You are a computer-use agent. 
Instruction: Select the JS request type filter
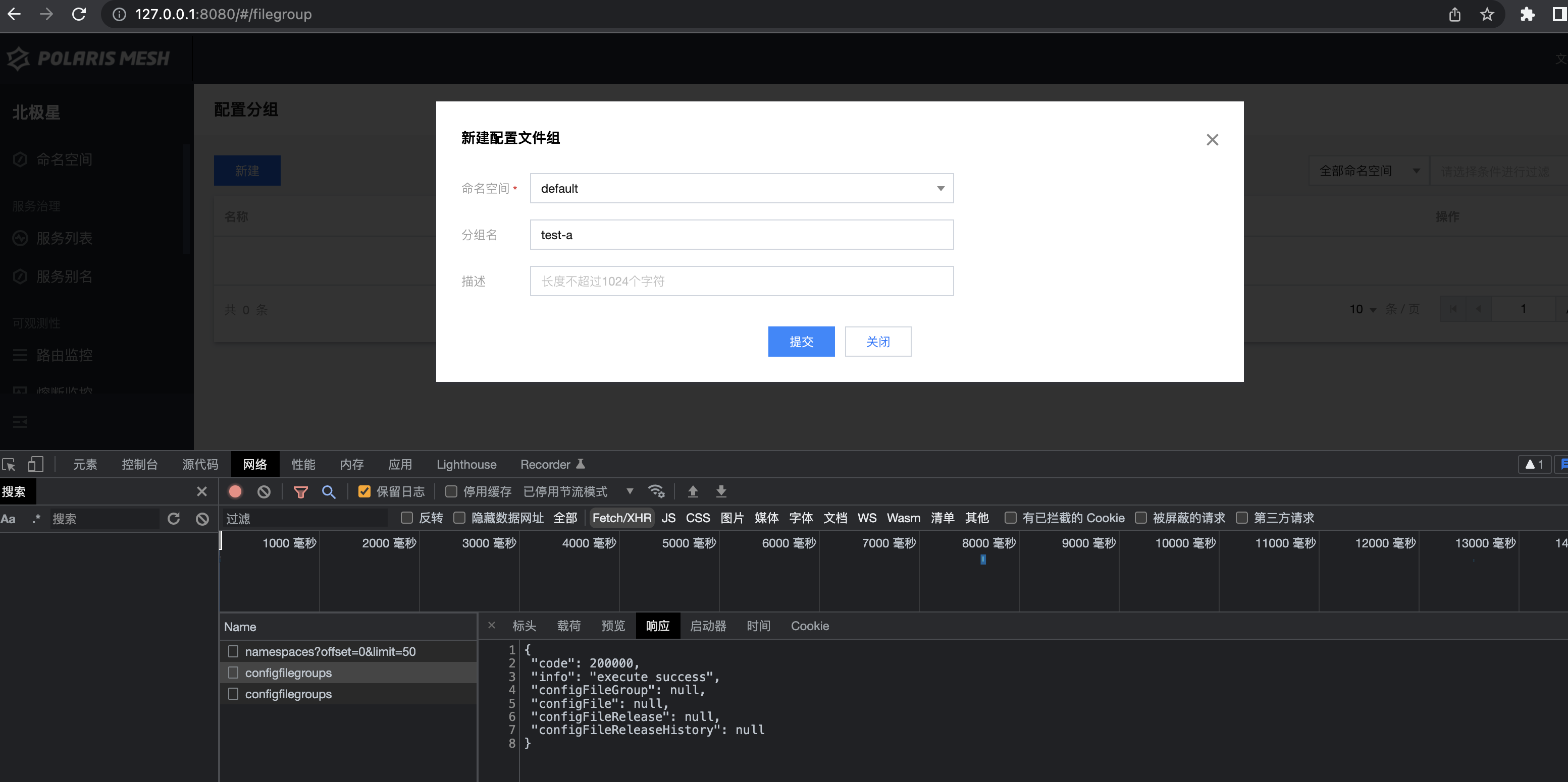coord(668,518)
